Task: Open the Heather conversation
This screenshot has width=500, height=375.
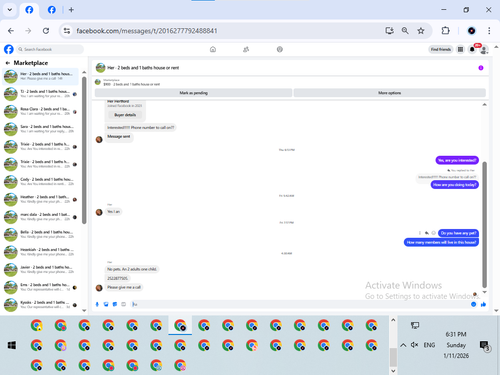Action: click(41, 199)
